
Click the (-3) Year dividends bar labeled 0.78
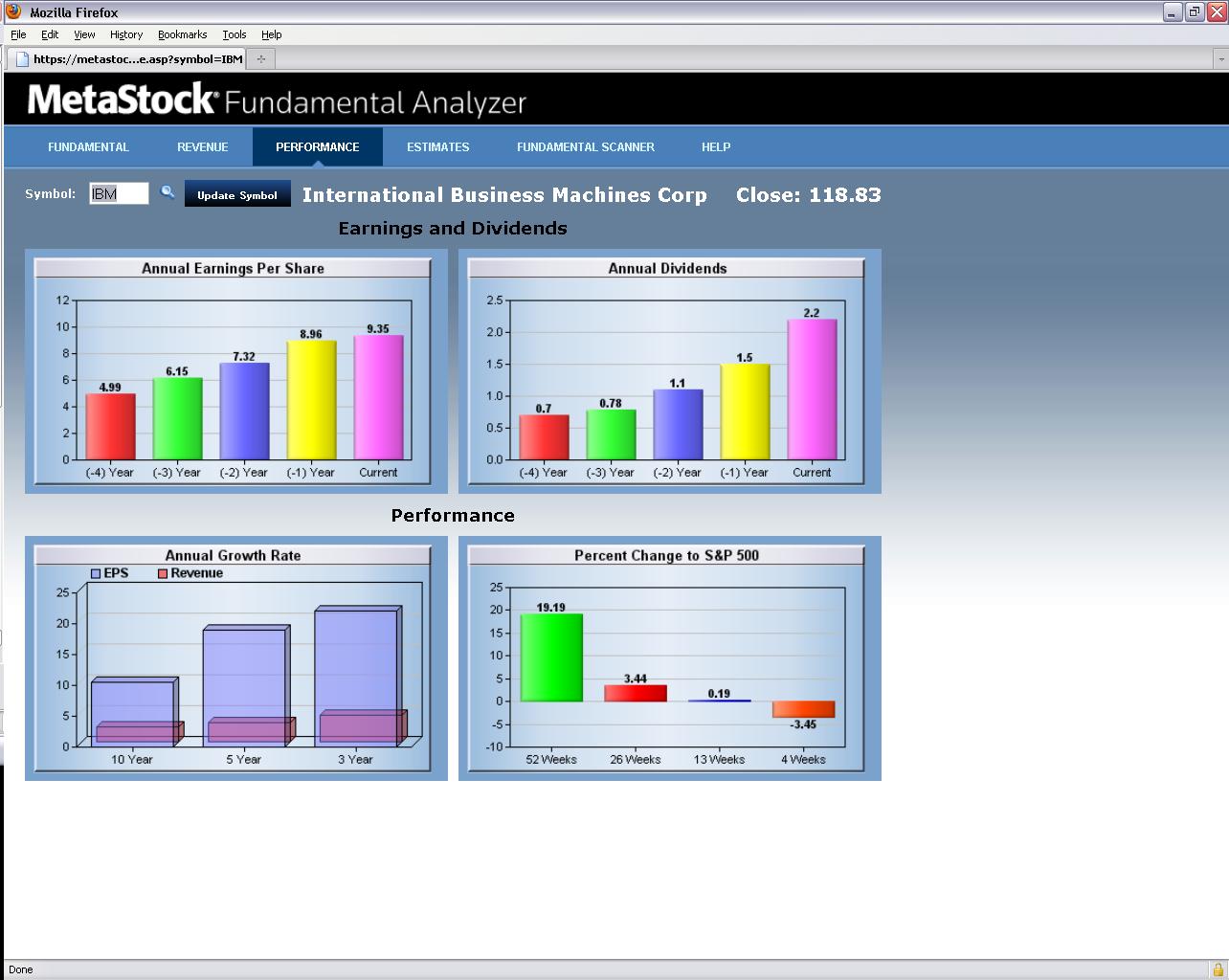tap(611, 434)
